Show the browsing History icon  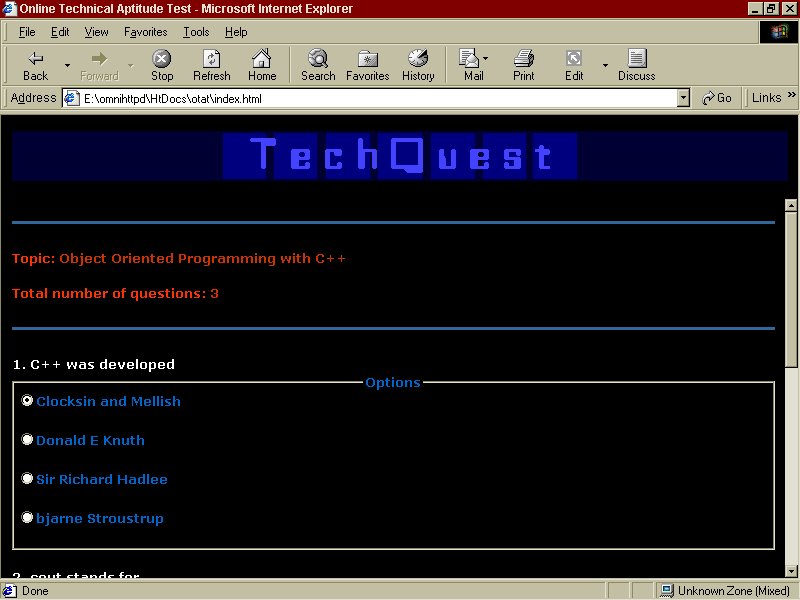[x=418, y=59]
